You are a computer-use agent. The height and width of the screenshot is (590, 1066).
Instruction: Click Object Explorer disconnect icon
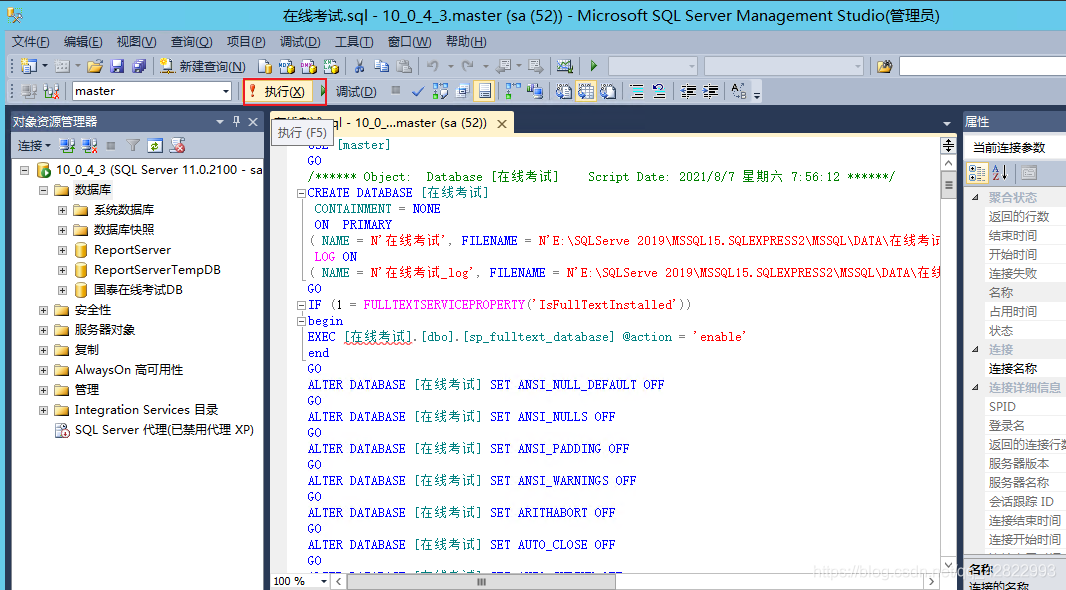pos(89,145)
